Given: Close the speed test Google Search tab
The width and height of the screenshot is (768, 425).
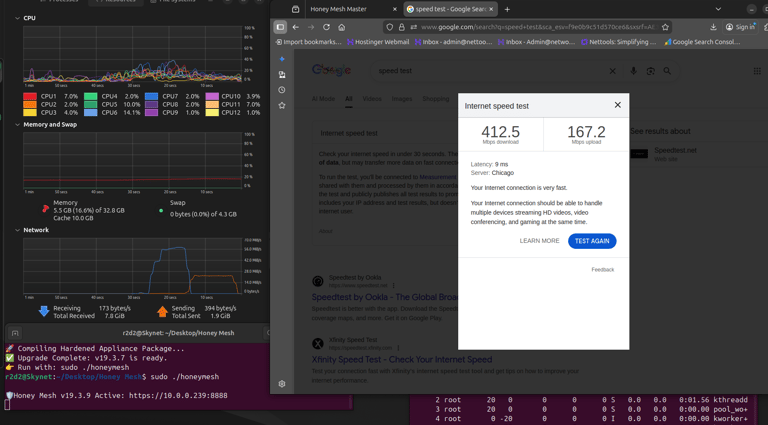Looking at the screenshot, I should 491,9.
